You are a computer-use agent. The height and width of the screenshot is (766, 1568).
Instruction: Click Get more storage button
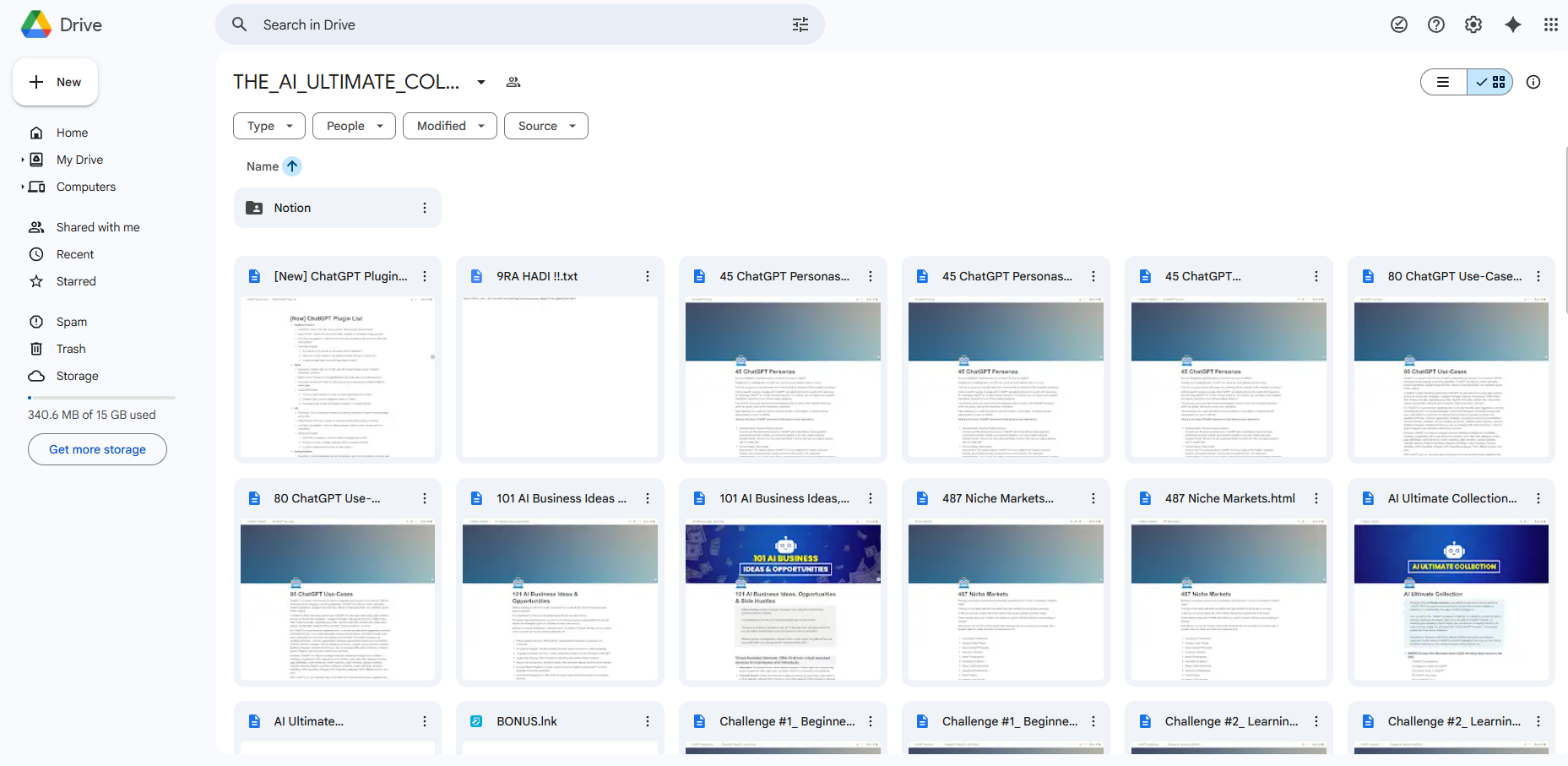[x=97, y=449]
